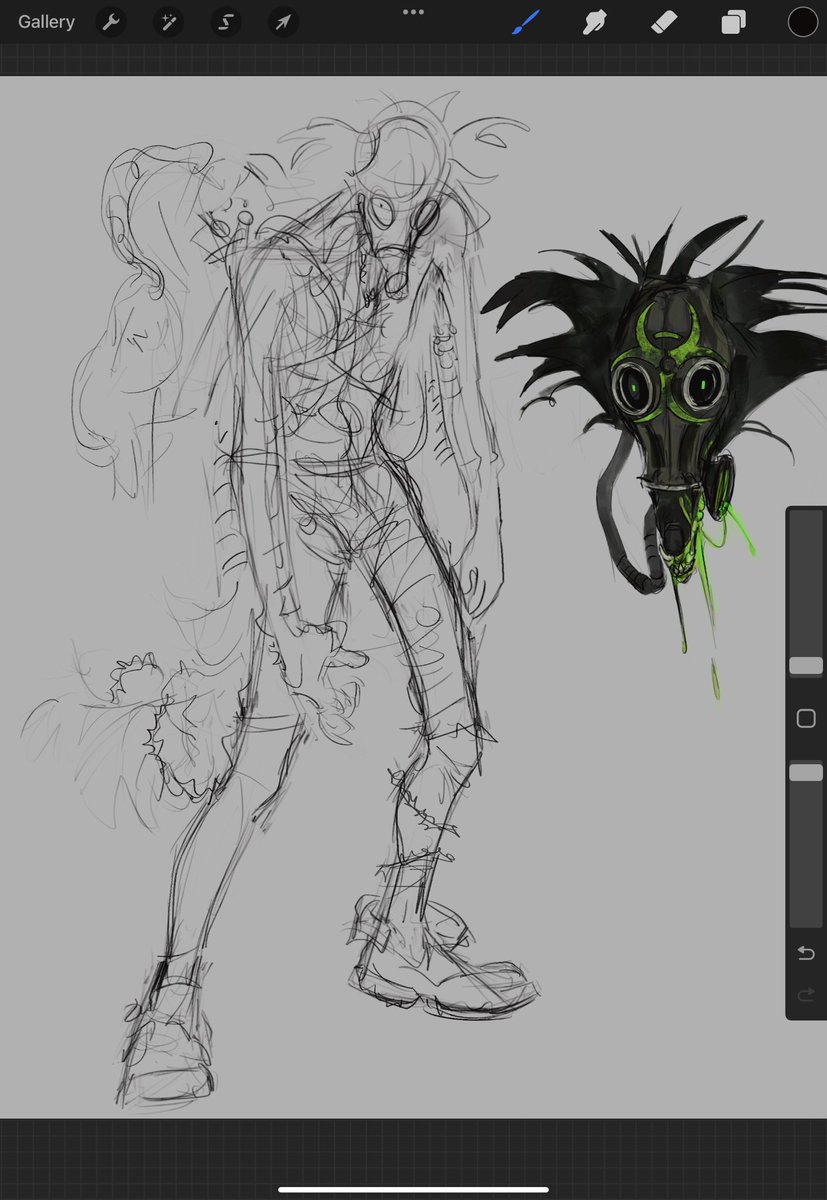Tap the square modify button in sidebar

point(806,718)
